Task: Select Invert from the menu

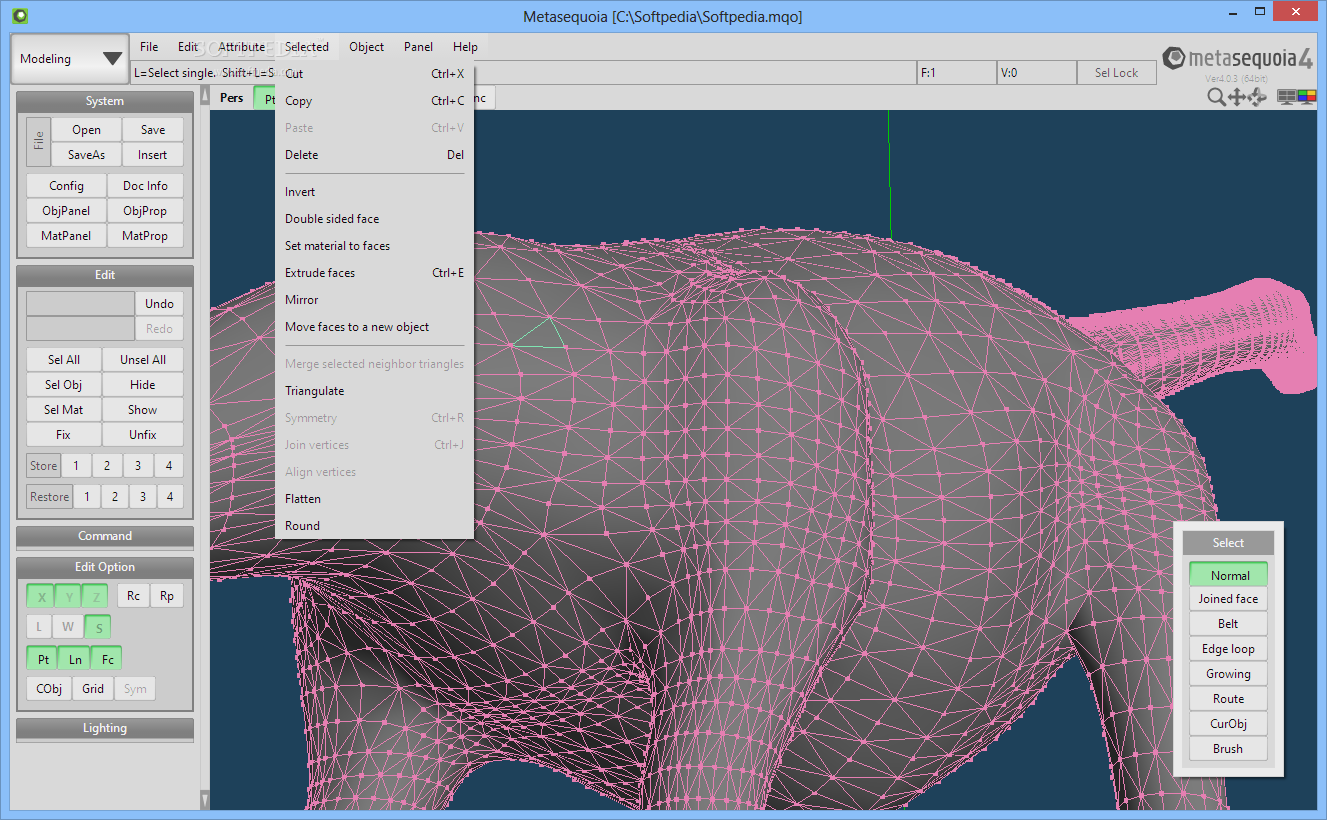Action: click(x=374, y=192)
